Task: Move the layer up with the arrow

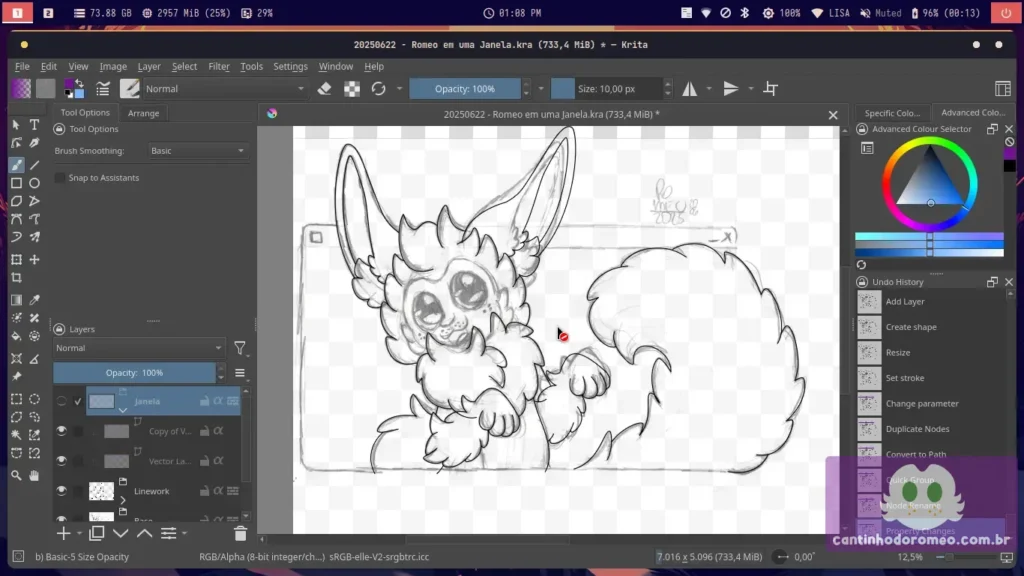Action: click(x=144, y=534)
